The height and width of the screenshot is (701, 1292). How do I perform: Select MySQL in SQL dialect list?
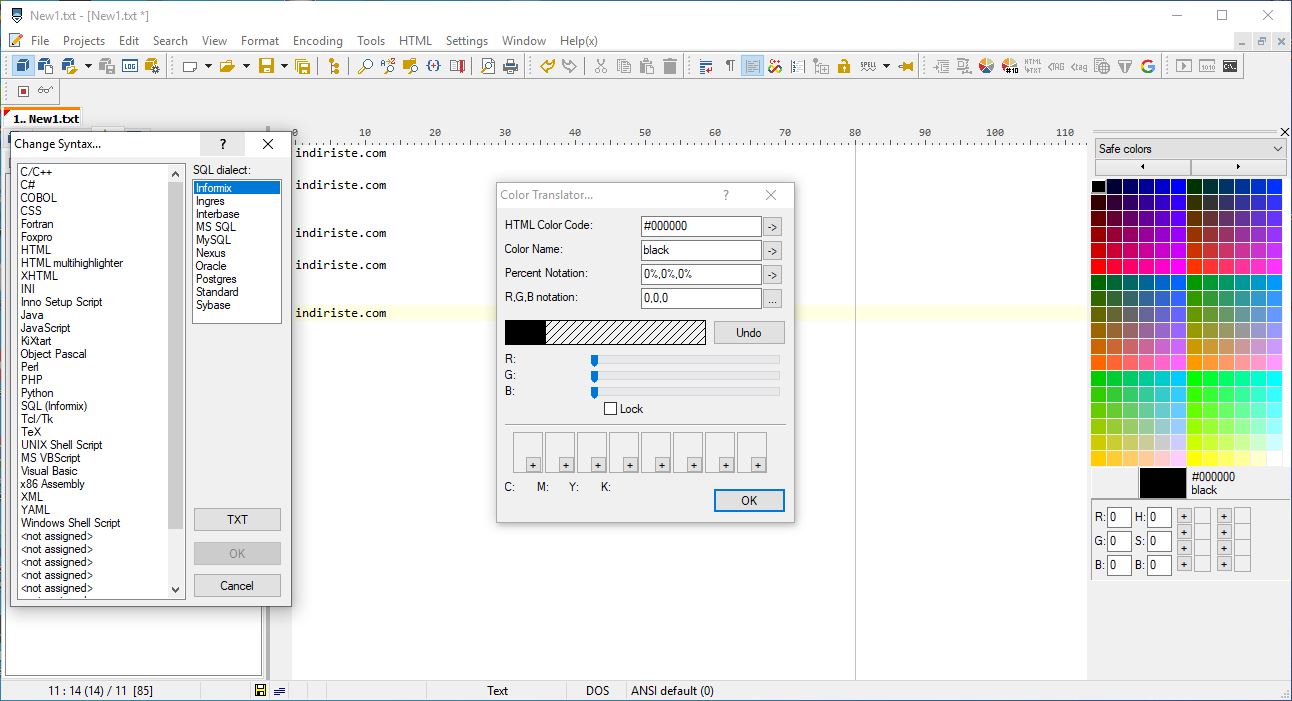coord(213,240)
